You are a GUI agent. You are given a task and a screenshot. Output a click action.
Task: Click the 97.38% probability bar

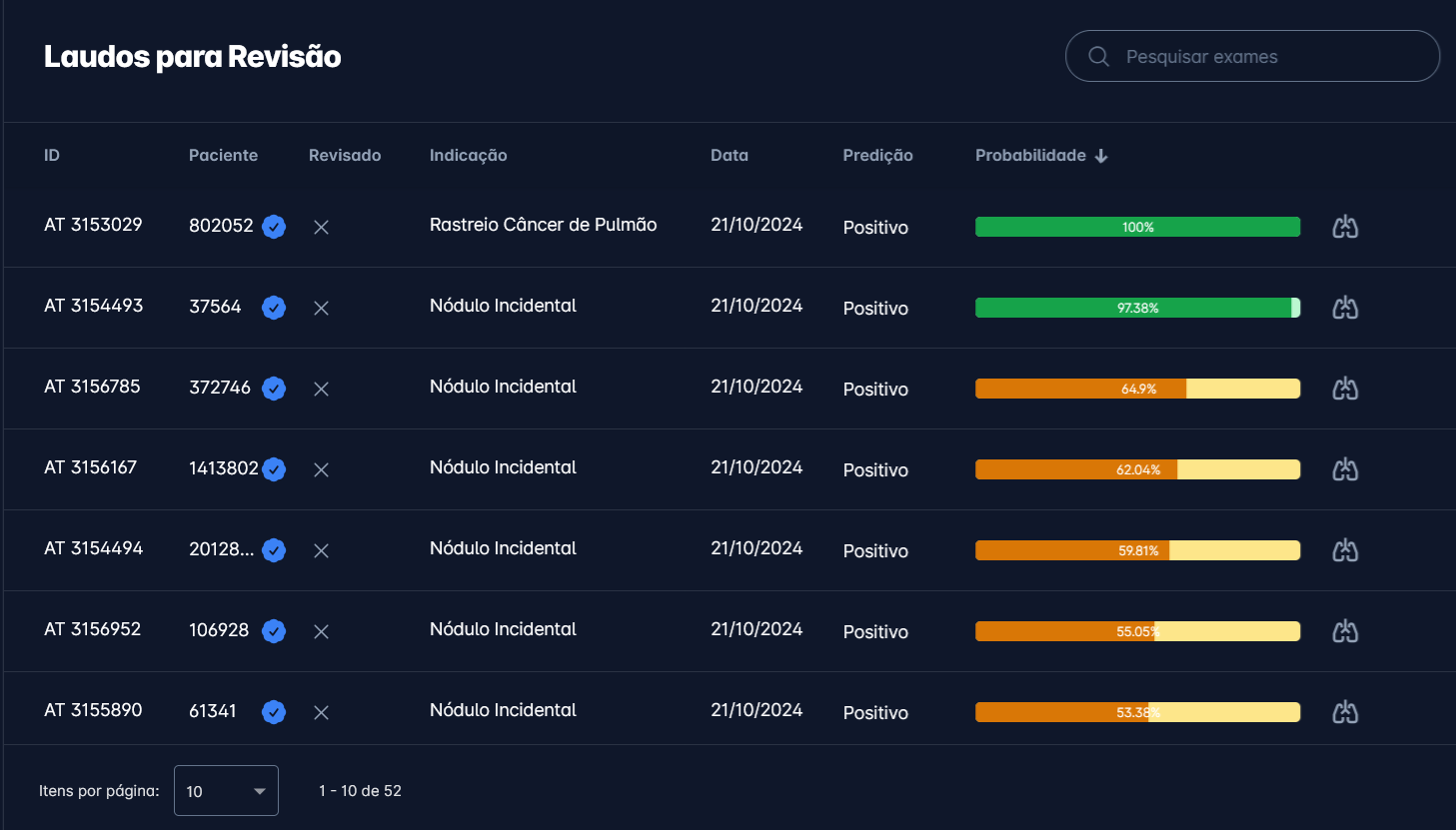point(1137,308)
